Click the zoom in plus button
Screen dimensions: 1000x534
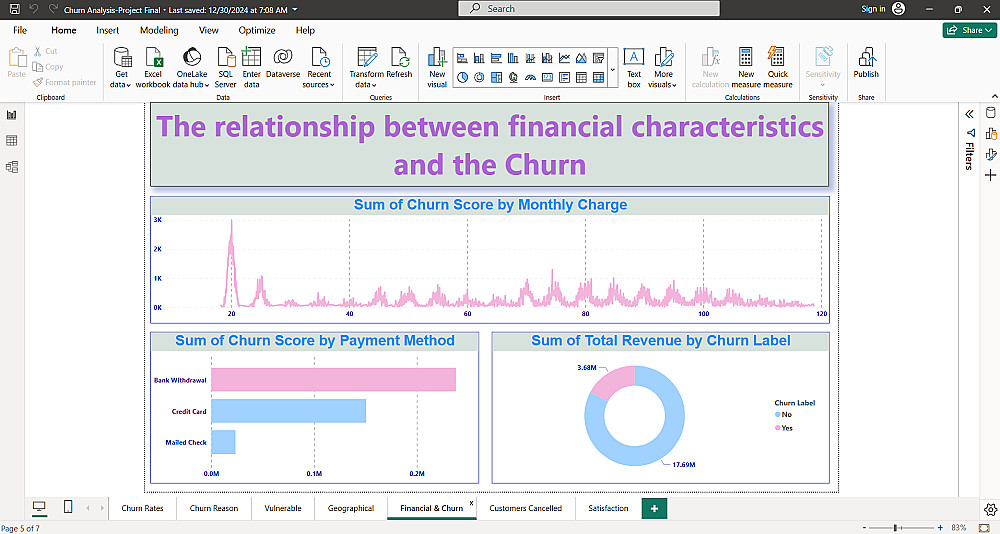940,528
